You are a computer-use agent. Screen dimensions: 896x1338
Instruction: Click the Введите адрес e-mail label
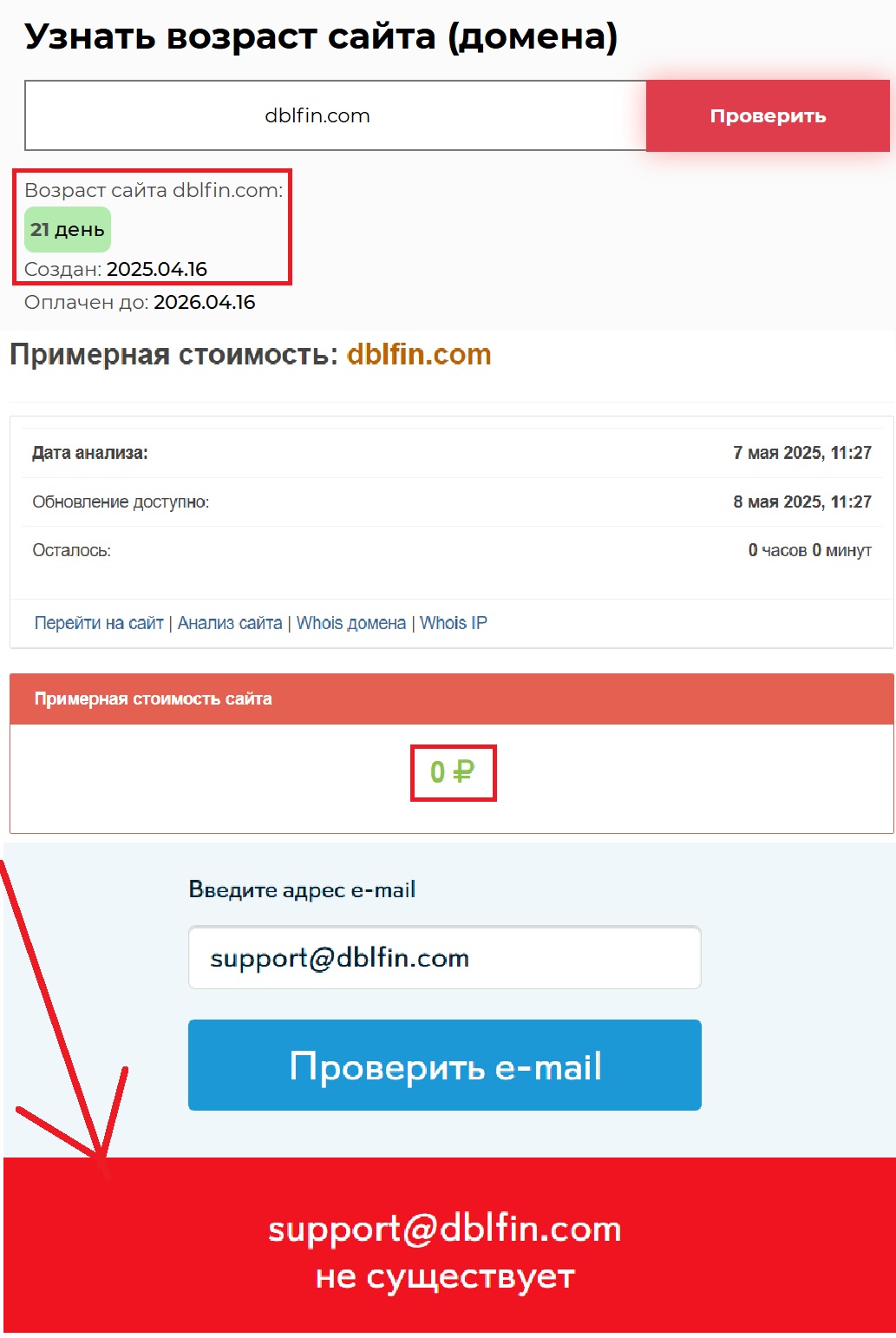pos(302,889)
